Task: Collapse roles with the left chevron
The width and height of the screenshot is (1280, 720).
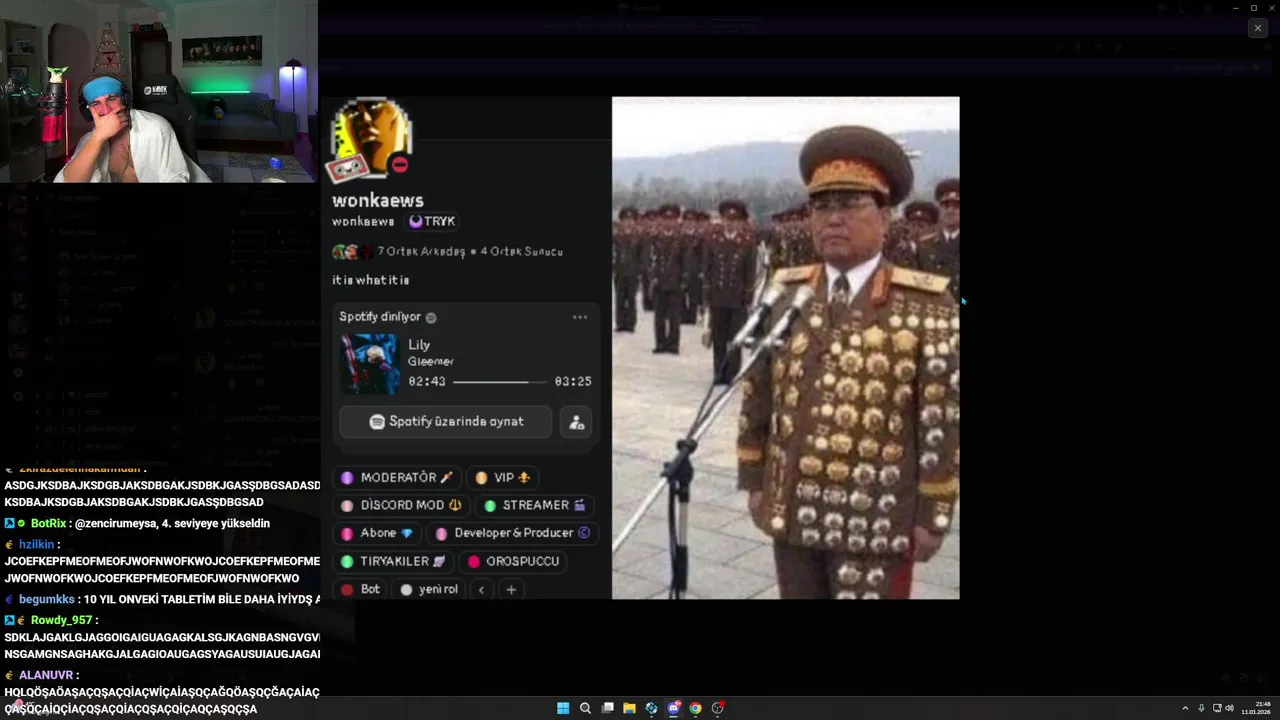Action: tap(481, 590)
